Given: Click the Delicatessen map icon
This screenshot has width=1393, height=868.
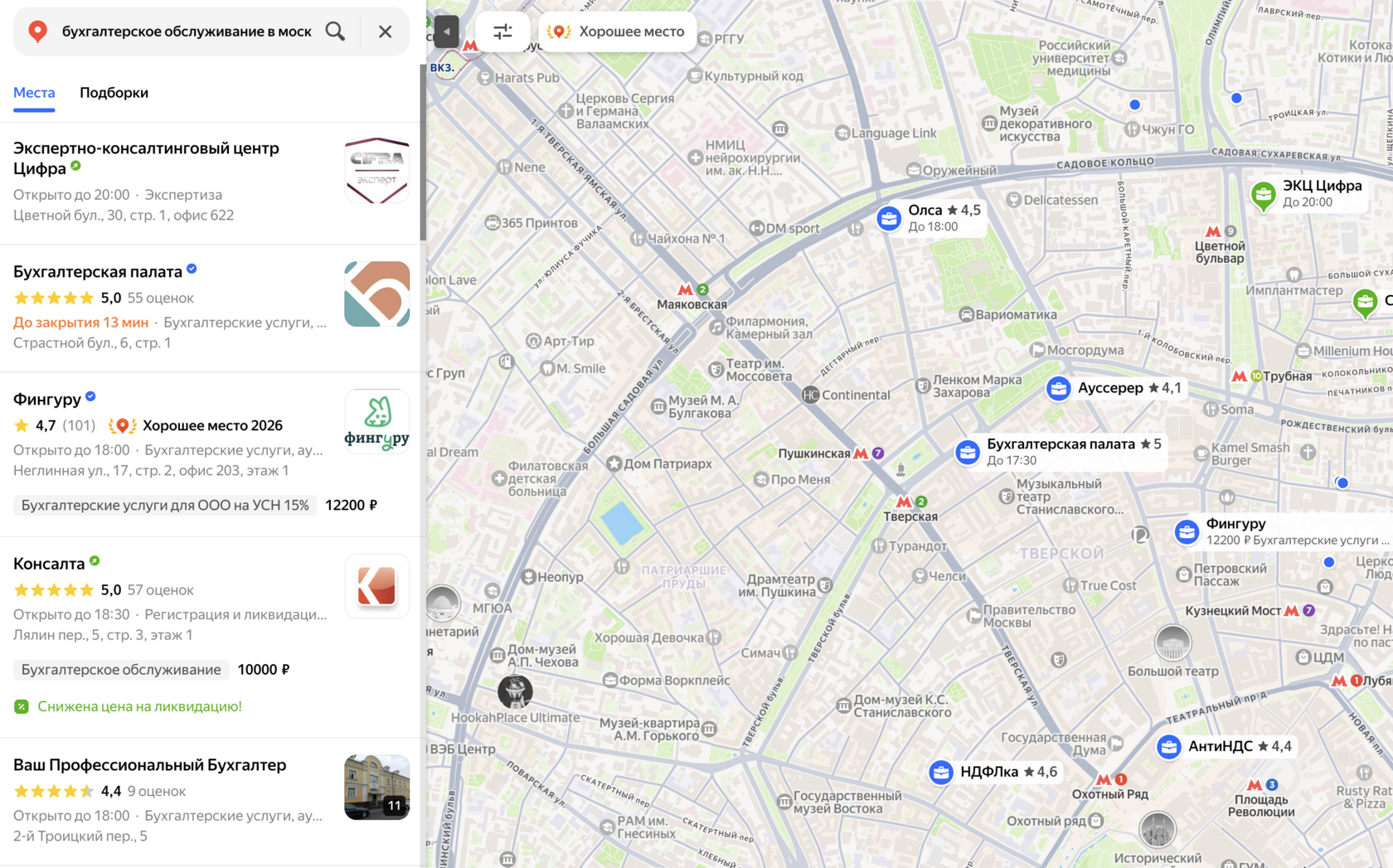Looking at the screenshot, I should (1013, 200).
